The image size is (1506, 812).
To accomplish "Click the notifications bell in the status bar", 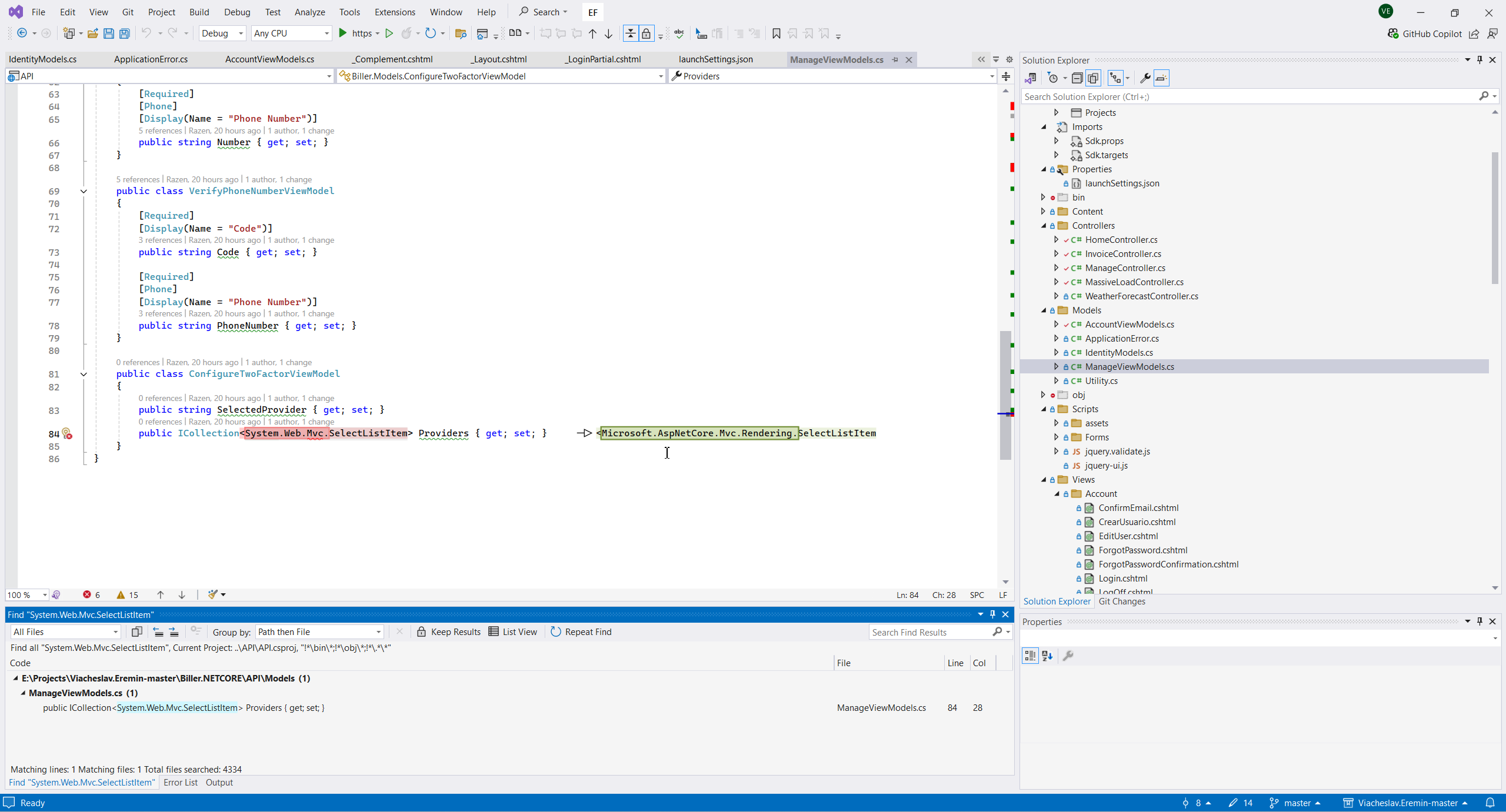I will [1490, 803].
